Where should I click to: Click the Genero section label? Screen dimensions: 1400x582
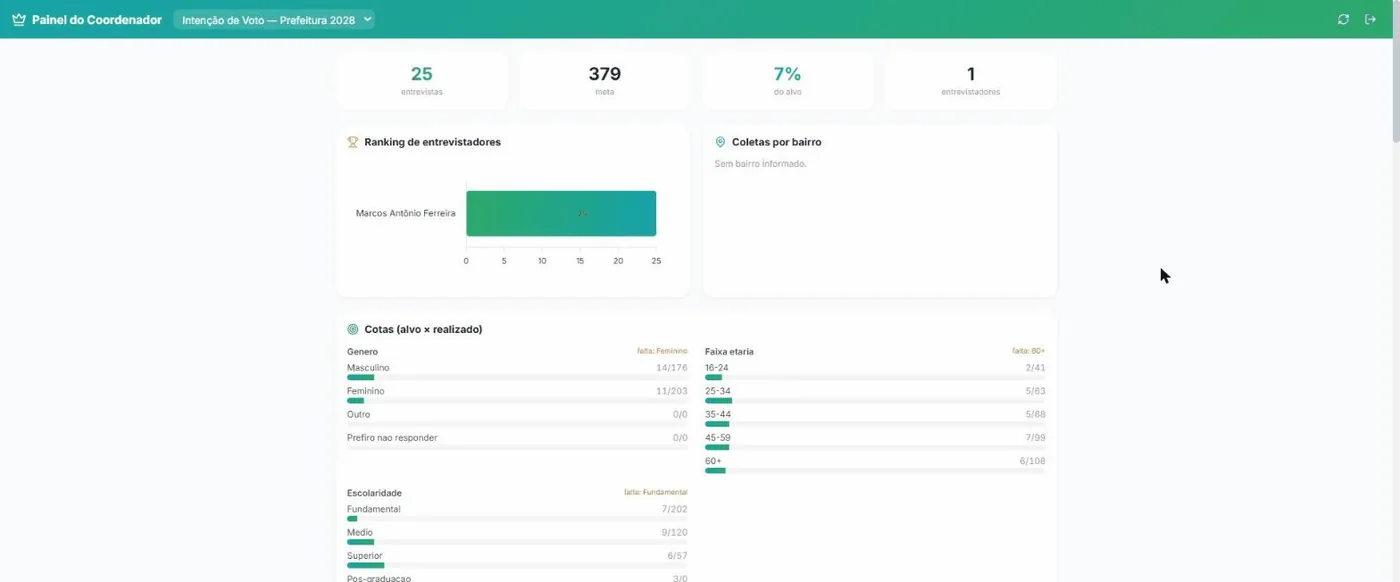coord(363,352)
